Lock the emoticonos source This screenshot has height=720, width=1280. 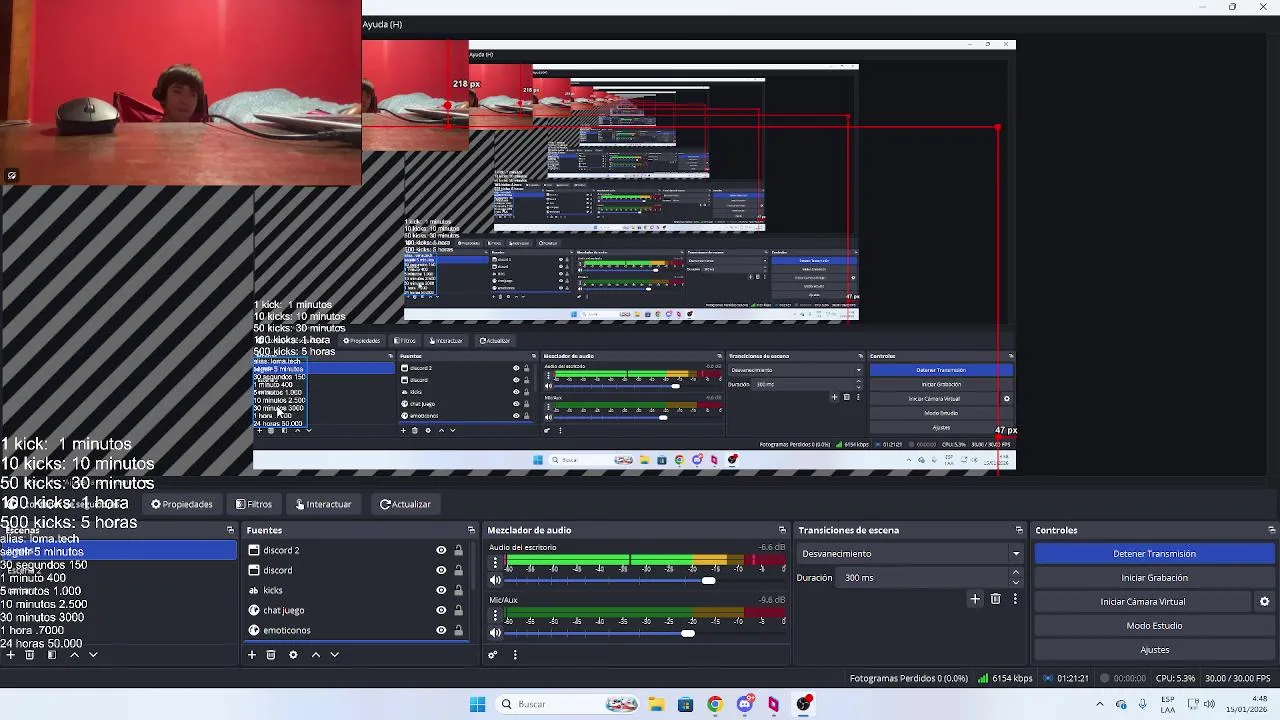point(459,630)
